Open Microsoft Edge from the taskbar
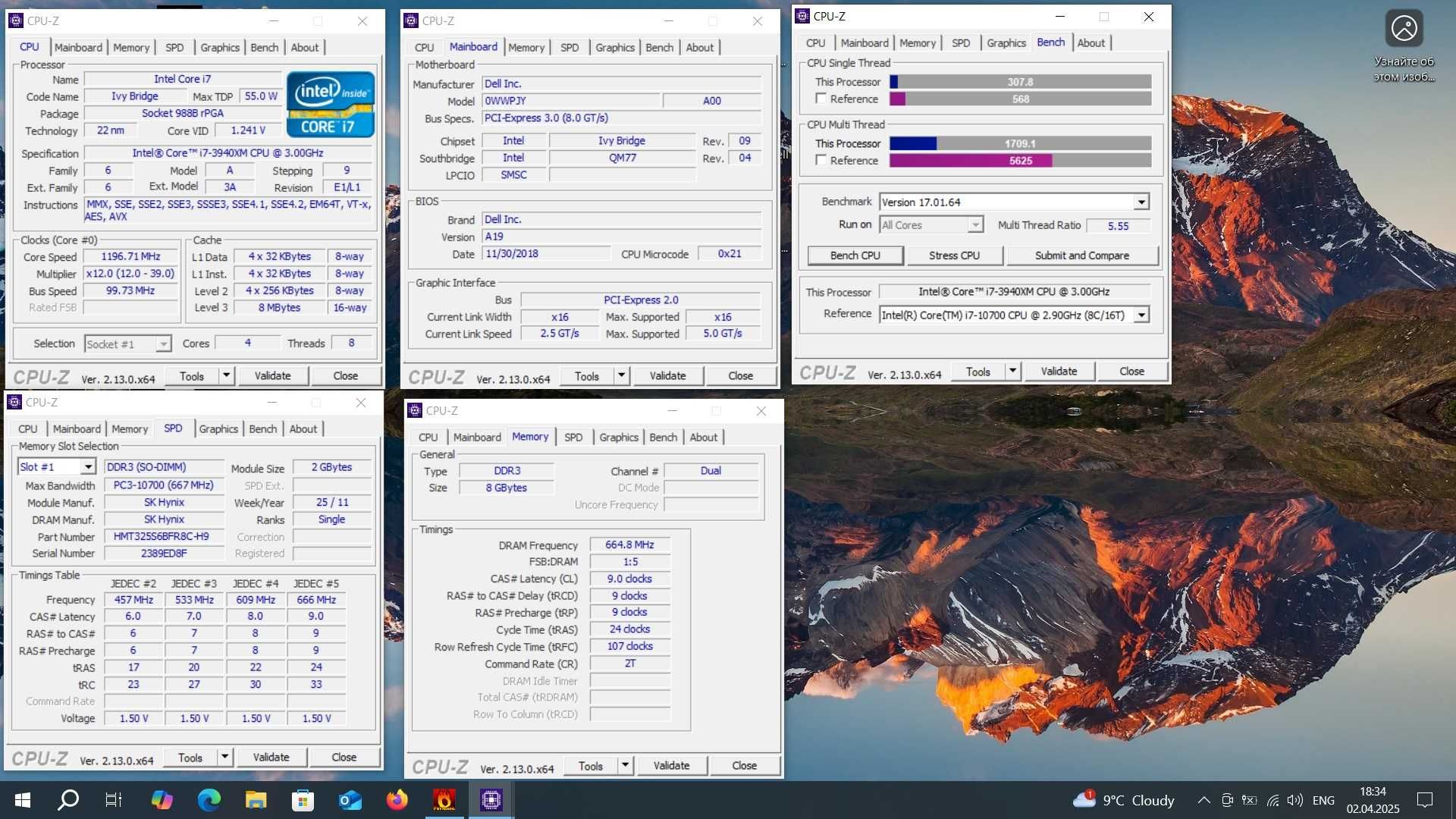 click(x=209, y=800)
